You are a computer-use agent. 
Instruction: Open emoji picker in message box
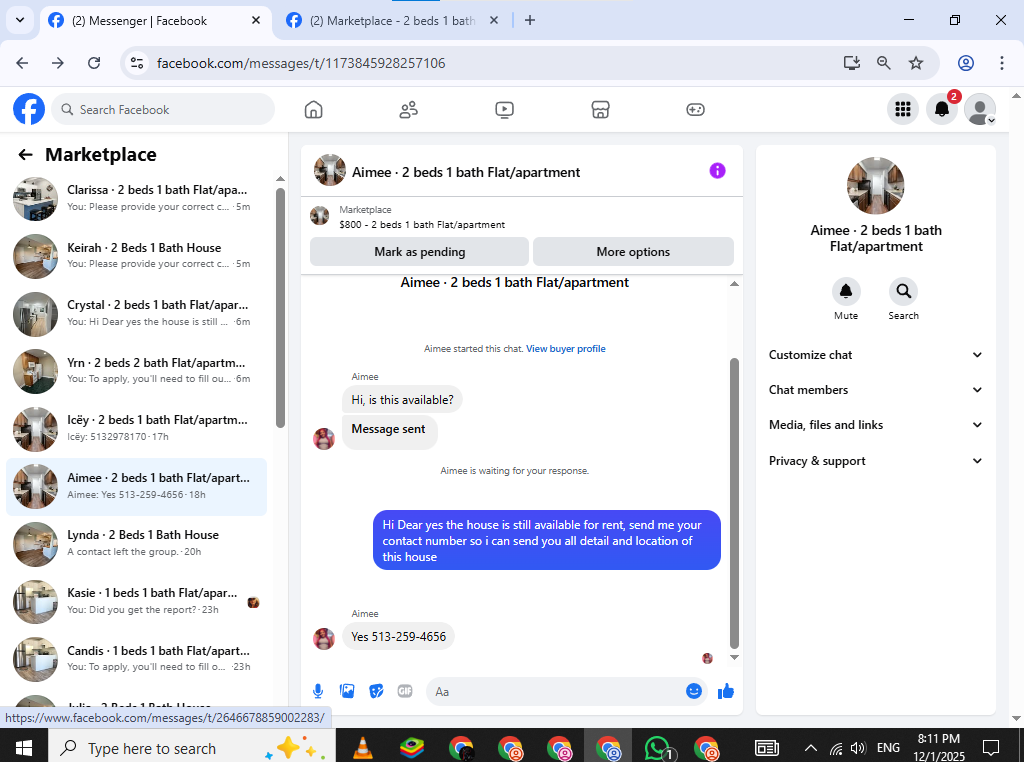tap(694, 691)
